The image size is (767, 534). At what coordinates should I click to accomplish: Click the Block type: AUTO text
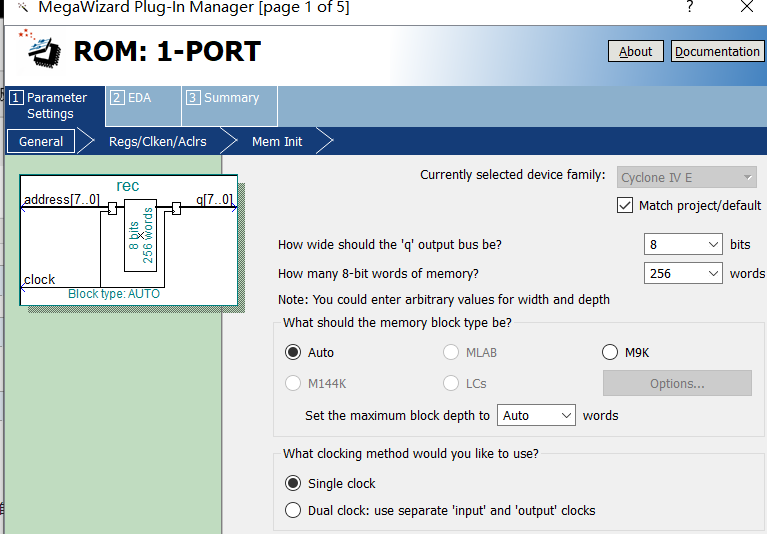coord(114,294)
